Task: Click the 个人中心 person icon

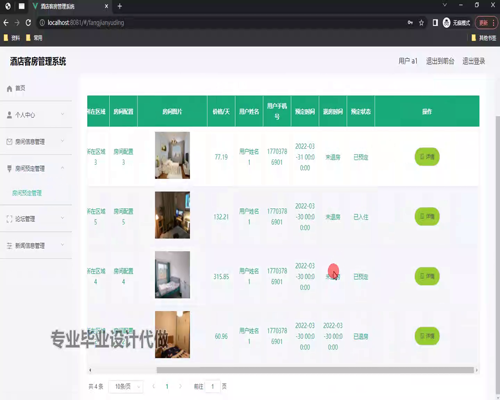Action: (x=9, y=115)
